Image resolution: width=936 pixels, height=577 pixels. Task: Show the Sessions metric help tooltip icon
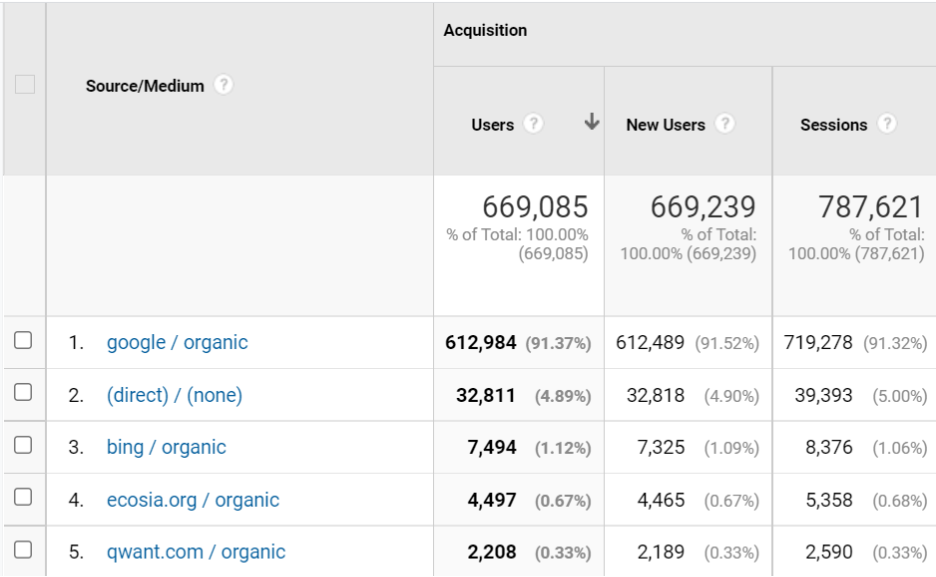[x=887, y=124]
